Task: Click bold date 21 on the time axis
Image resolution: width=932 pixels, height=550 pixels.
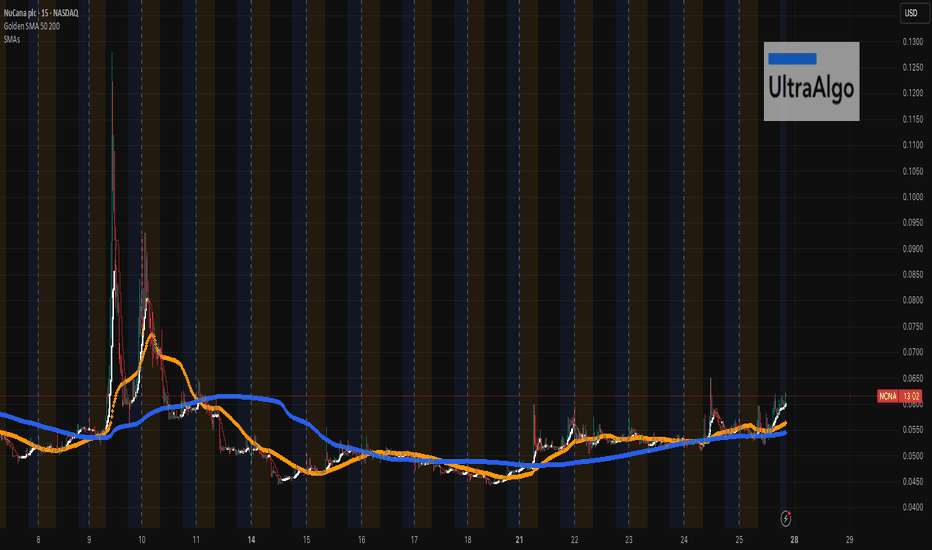Action: [519, 540]
